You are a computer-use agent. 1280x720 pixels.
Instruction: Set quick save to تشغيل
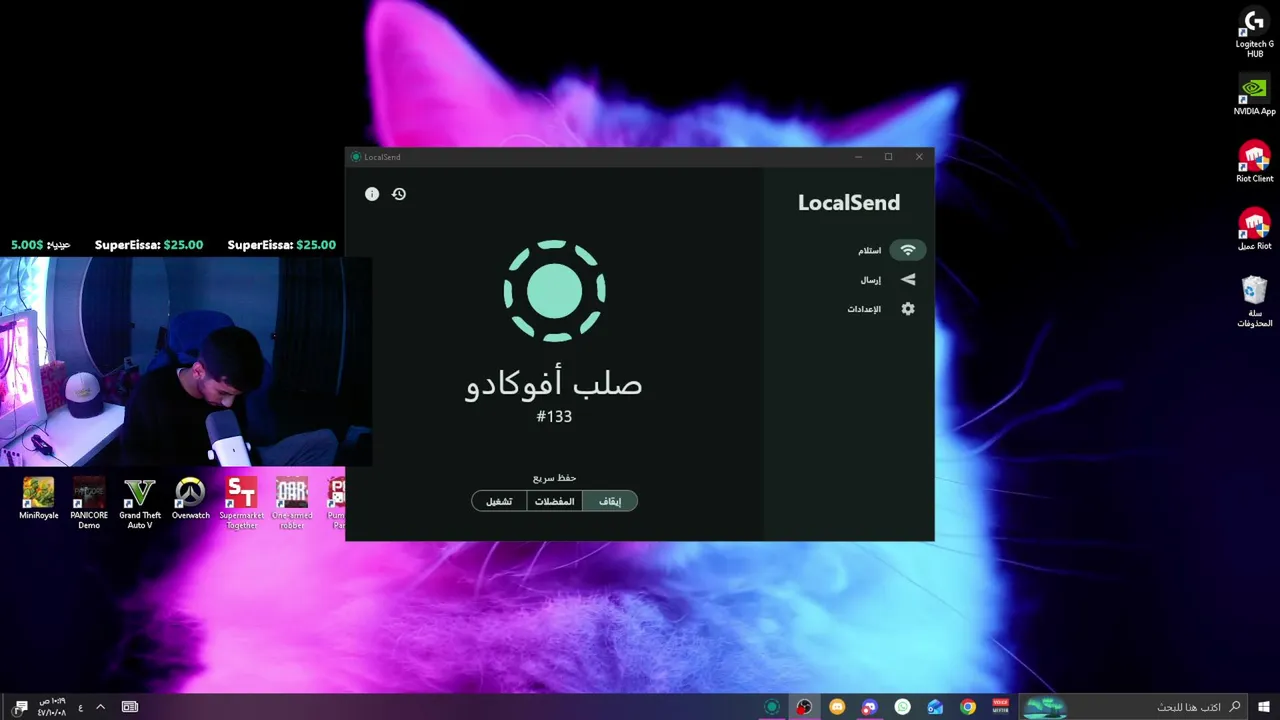[x=499, y=501]
